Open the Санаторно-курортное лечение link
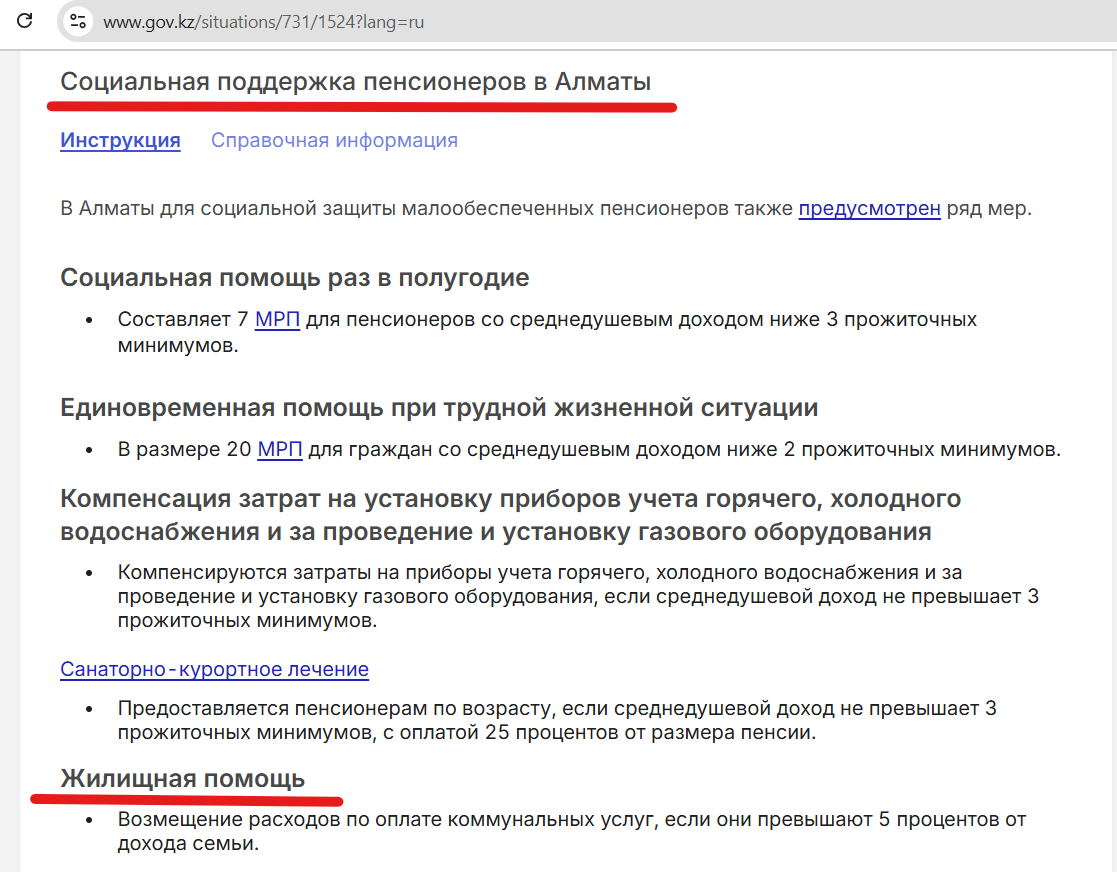Screen dimensions: 1117x872 point(214,669)
